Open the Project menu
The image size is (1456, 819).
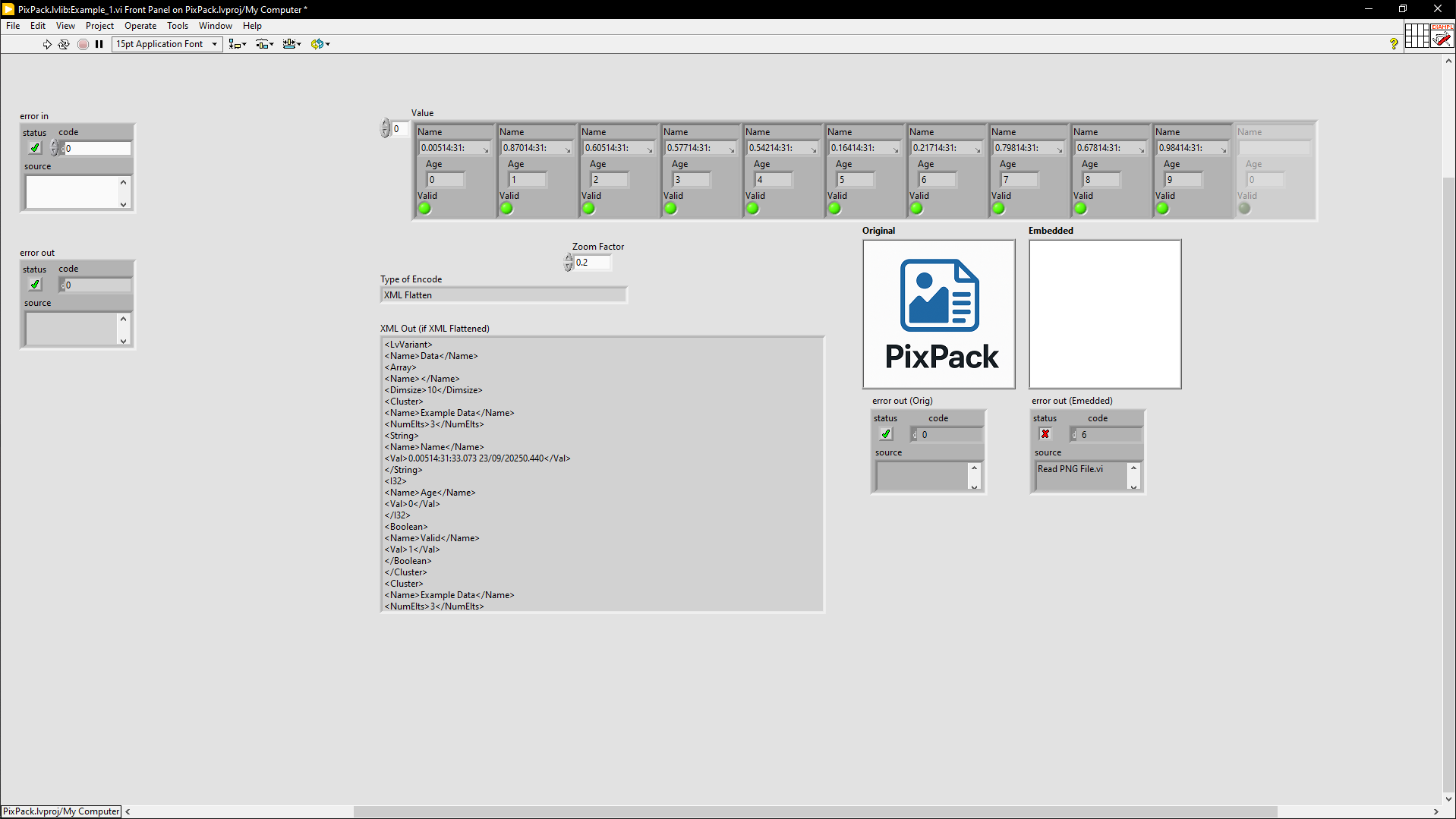99,26
